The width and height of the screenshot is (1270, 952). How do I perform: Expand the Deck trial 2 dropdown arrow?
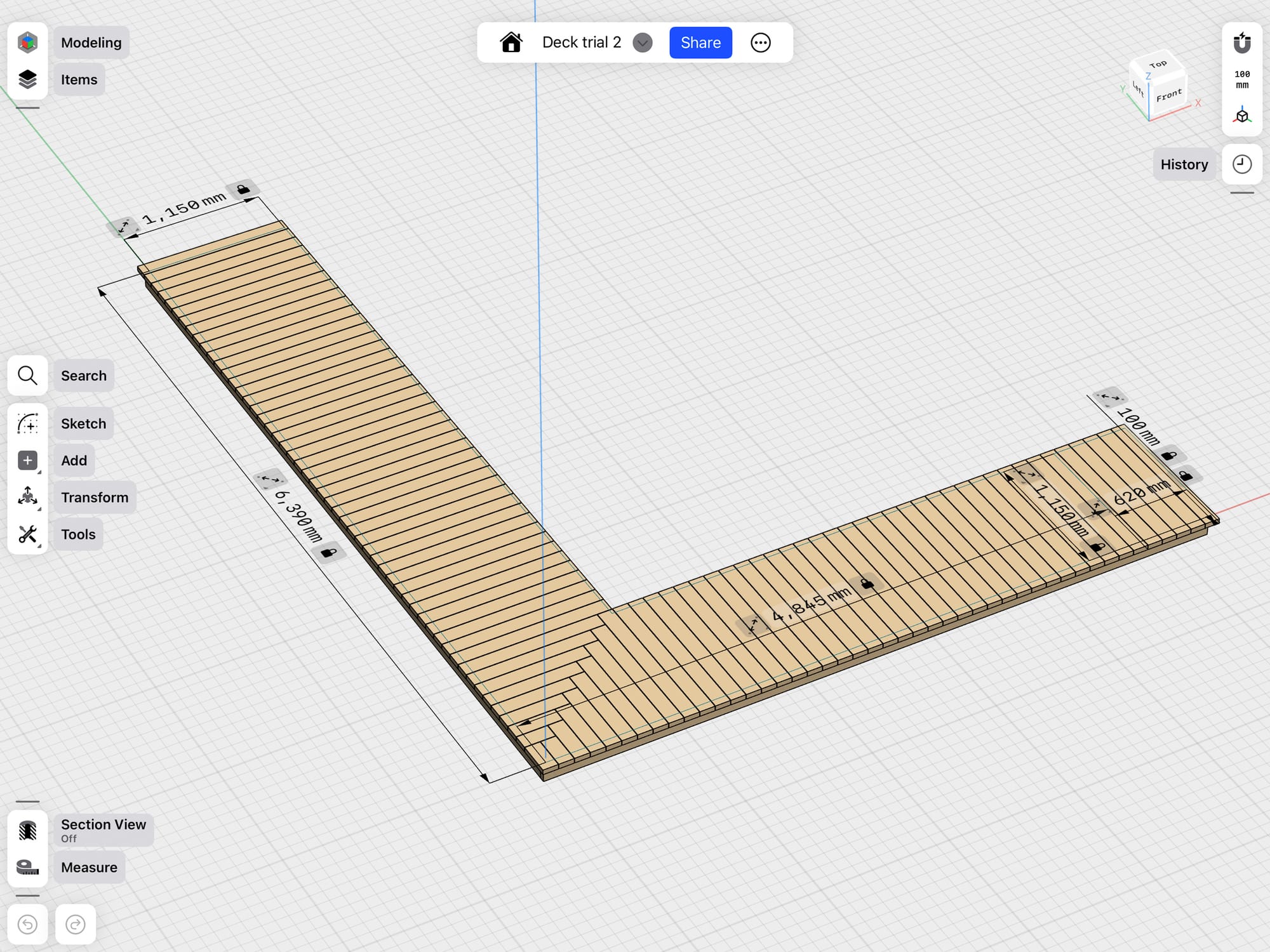[643, 43]
